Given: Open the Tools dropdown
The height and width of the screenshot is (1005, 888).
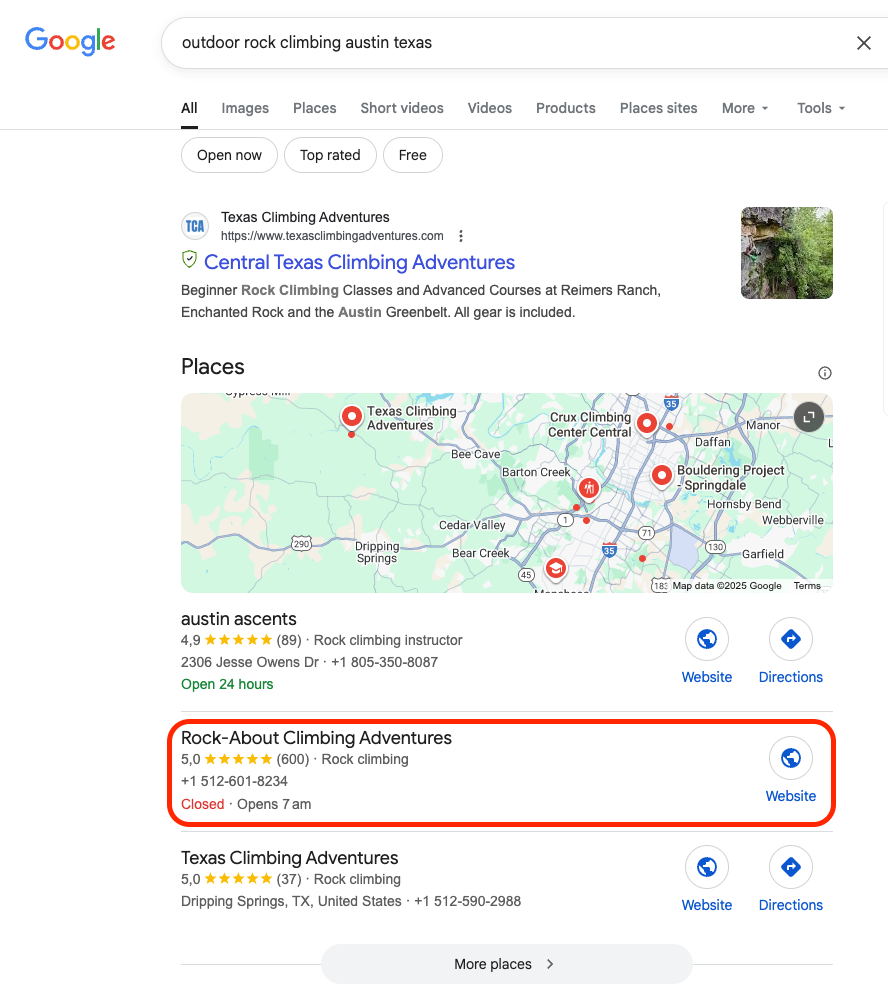Looking at the screenshot, I should pos(819,108).
